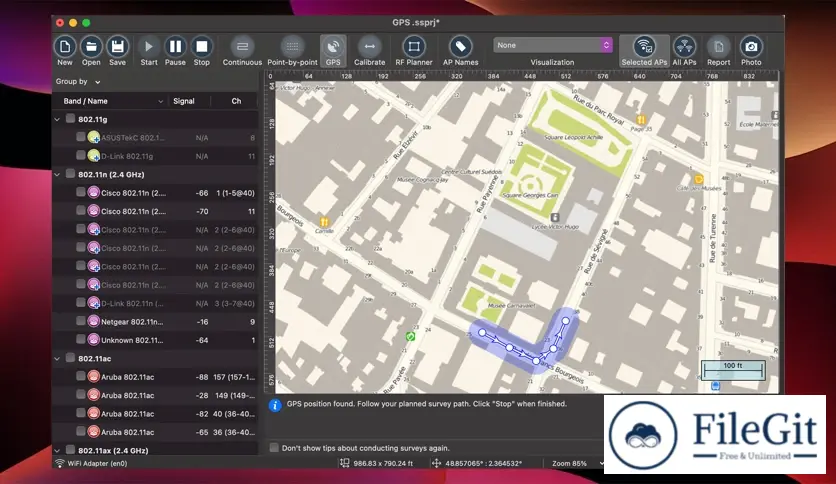Show Selected APs only
This screenshot has height=484, width=836.
click(x=644, y=51)
